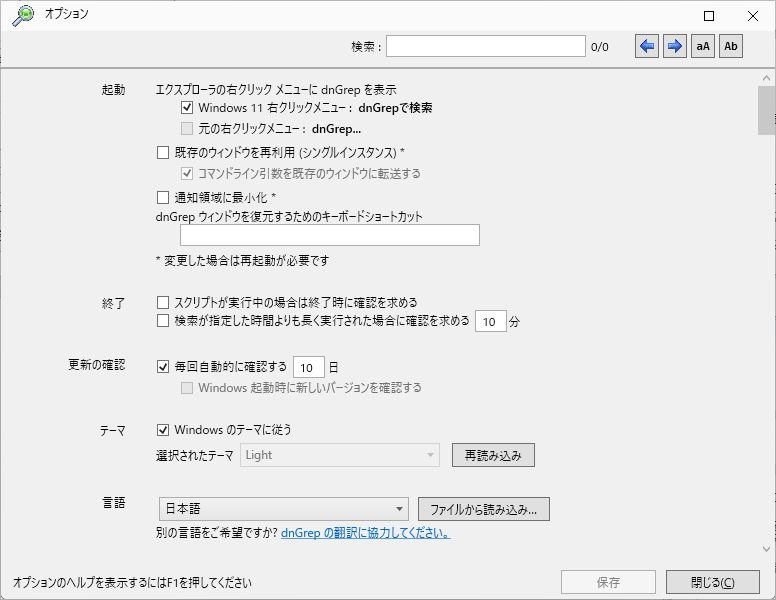Click the 検索 text field
Image resolution: width=776 pixels, height=600 pixels.
pyautogui.click(x=486, y=47)
